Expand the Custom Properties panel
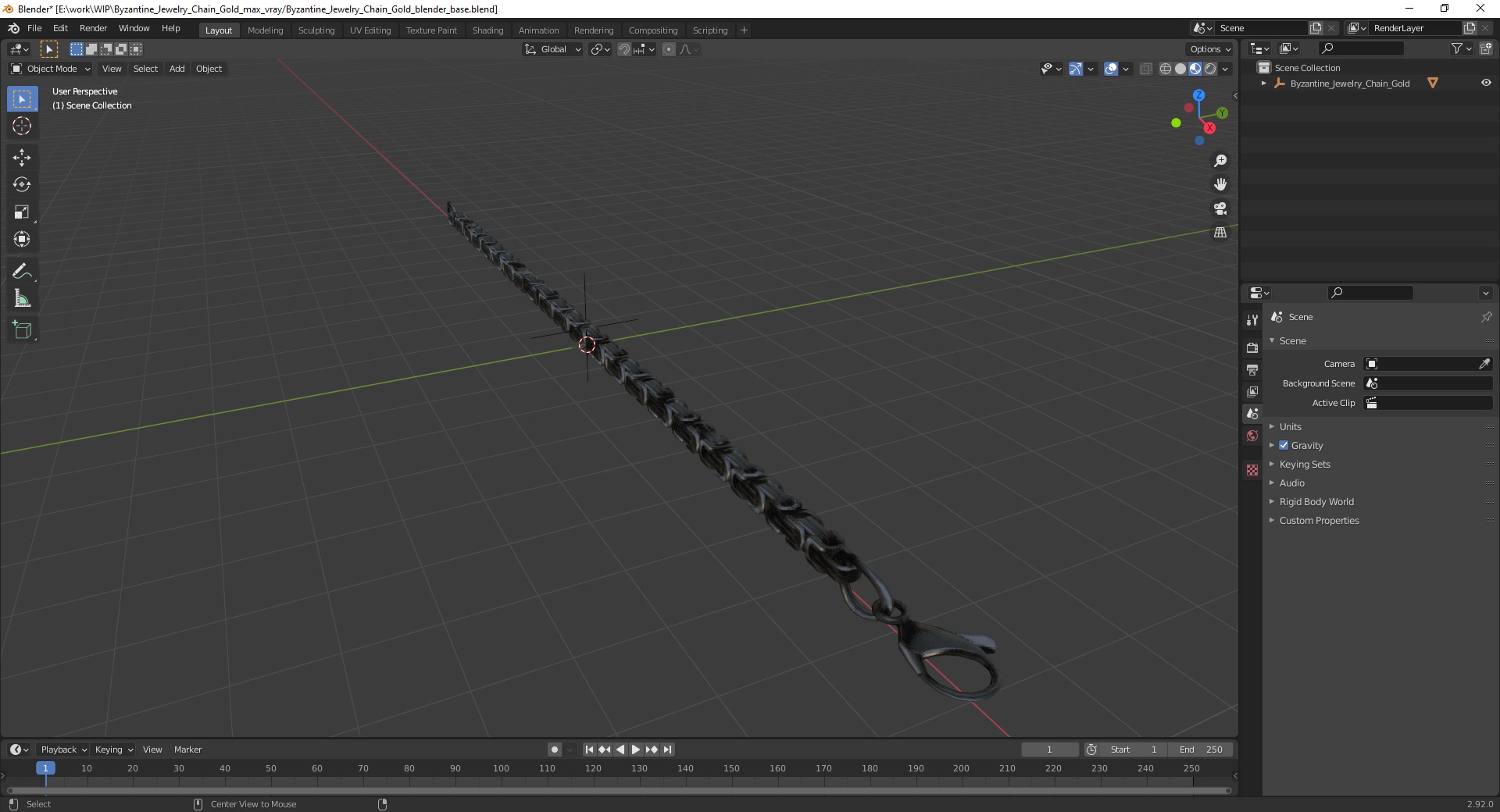 click(1319, 520)
